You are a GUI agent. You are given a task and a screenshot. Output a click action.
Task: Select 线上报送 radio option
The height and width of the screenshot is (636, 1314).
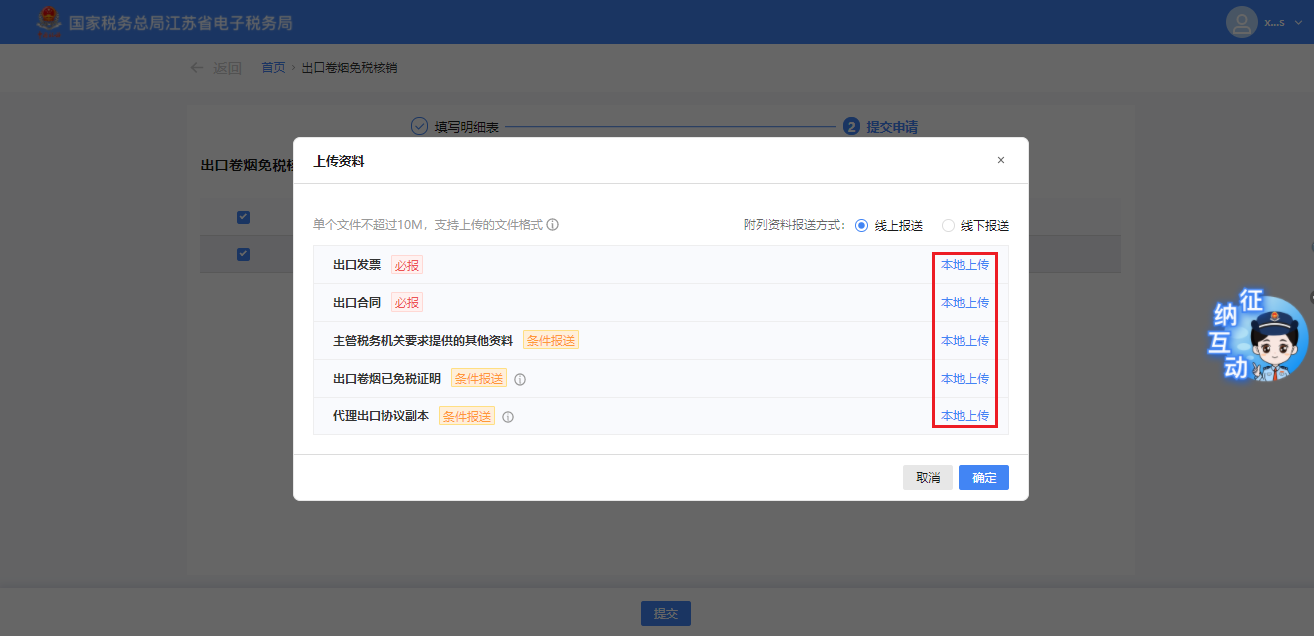pyautogui.click(x=861, y=226)
